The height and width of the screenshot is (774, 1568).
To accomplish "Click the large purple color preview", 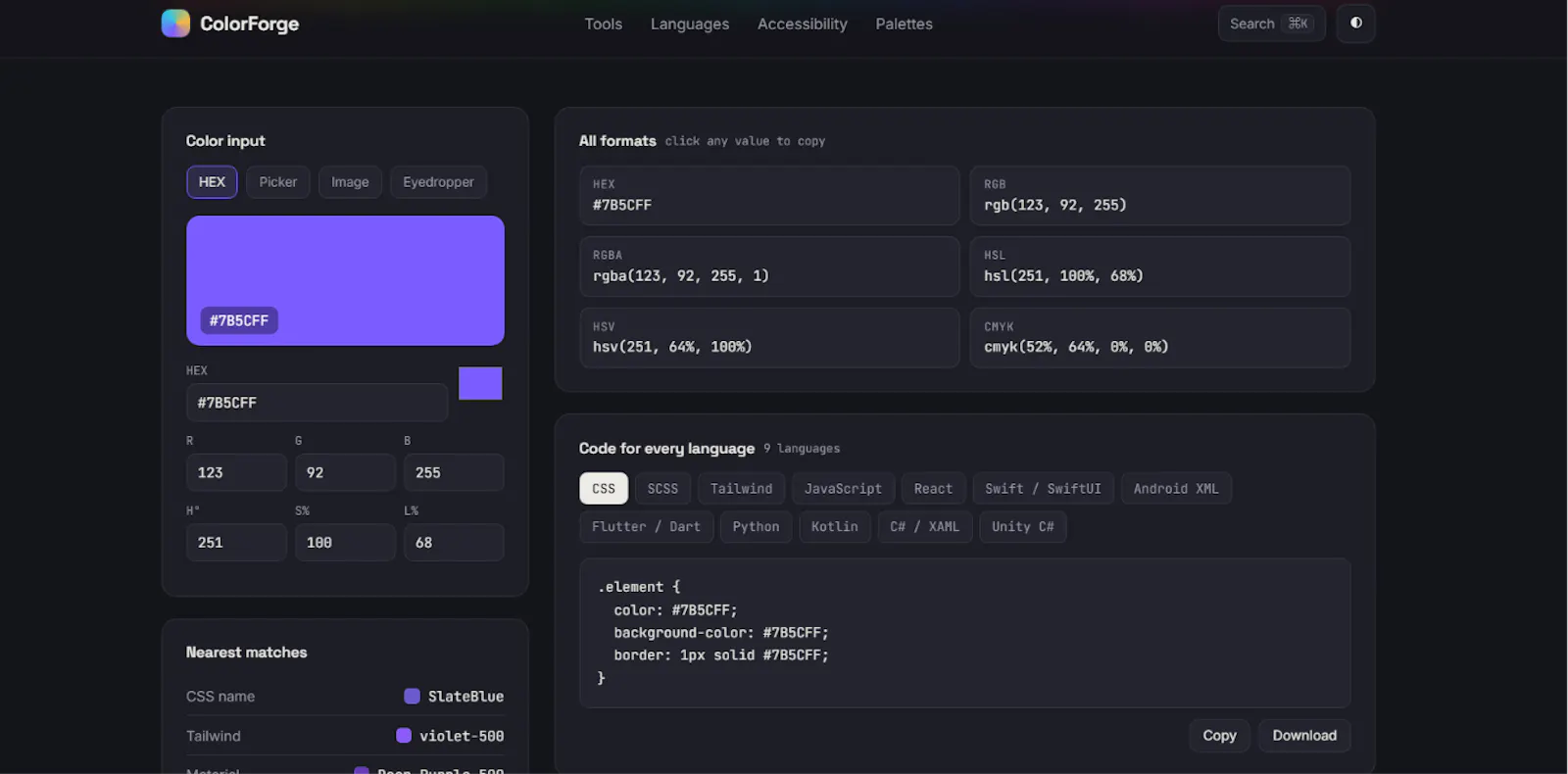I will point(345,280).
